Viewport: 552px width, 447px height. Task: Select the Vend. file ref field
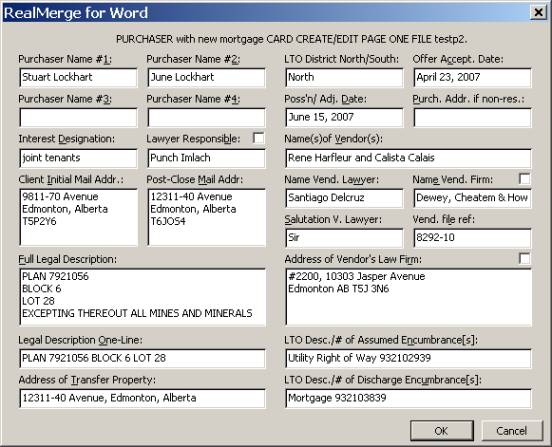[472, 238]
